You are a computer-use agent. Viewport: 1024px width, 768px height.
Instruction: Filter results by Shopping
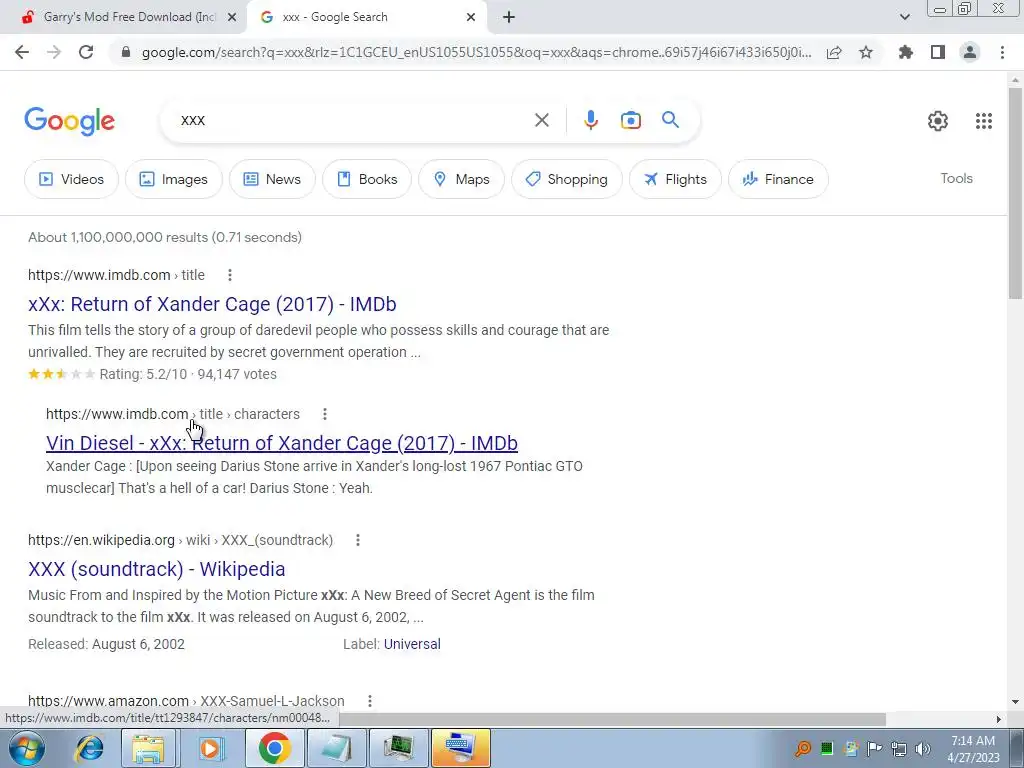click(566, 179)
